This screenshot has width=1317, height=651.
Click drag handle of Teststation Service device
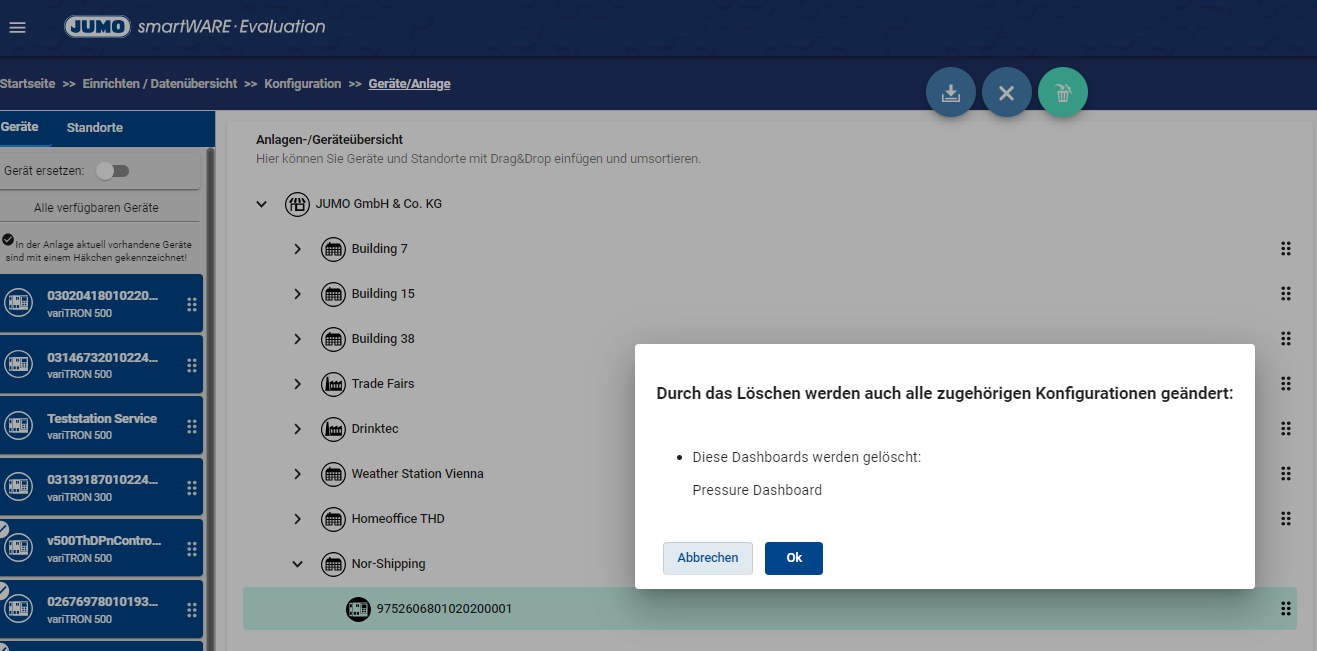tap(192, 426)
